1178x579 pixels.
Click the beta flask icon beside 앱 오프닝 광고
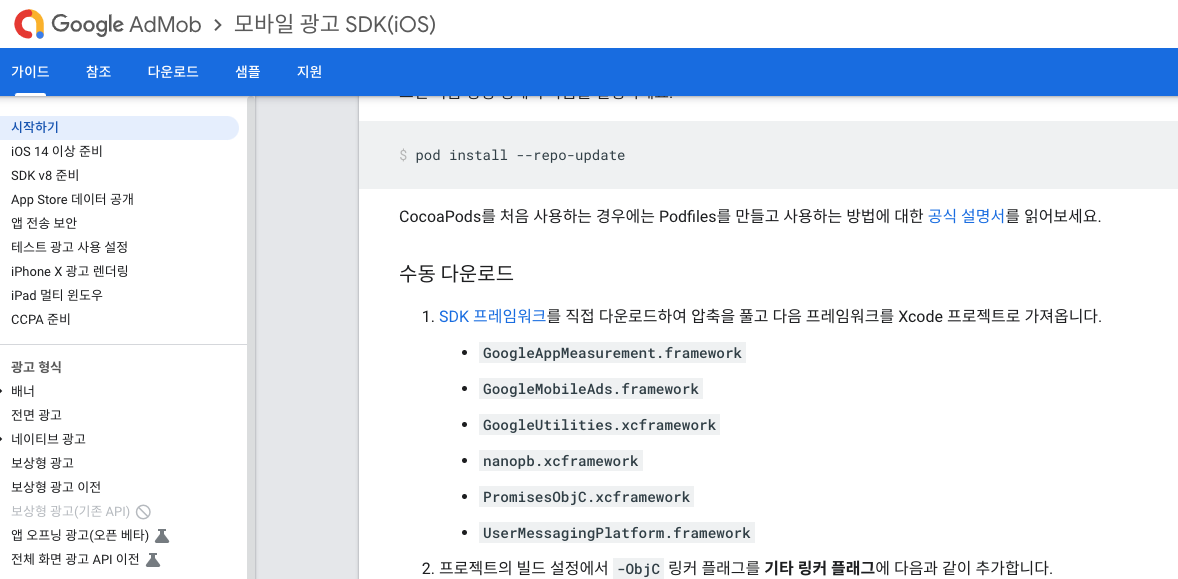(162, 535)
